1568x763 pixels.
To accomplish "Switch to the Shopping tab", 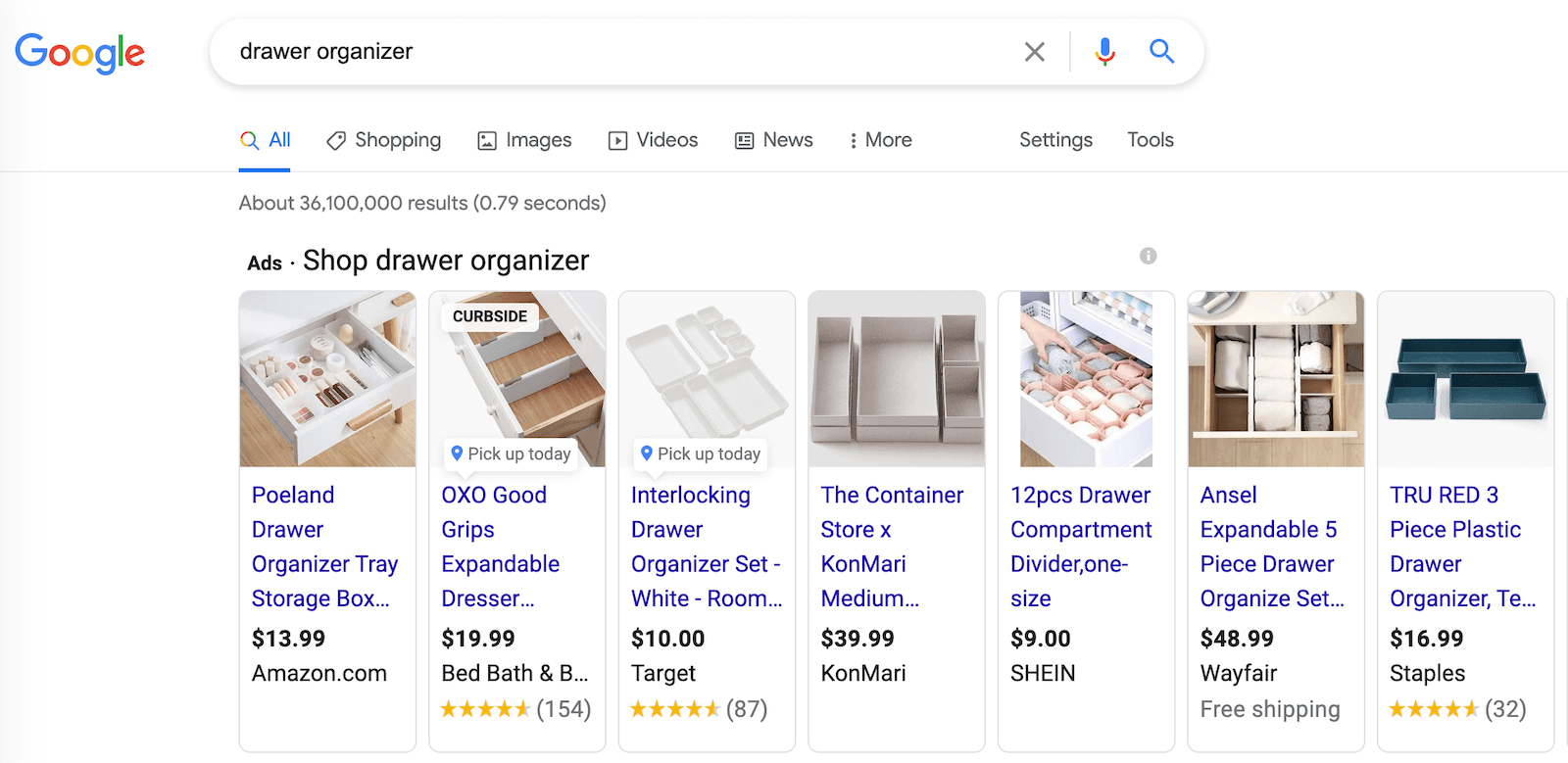I will click(x=383, y=140).
